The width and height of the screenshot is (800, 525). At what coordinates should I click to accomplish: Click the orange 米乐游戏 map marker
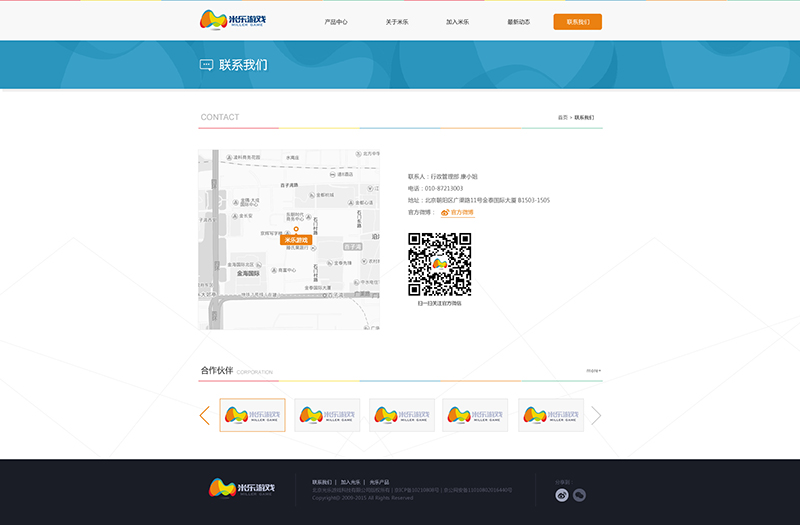point(296,240)
